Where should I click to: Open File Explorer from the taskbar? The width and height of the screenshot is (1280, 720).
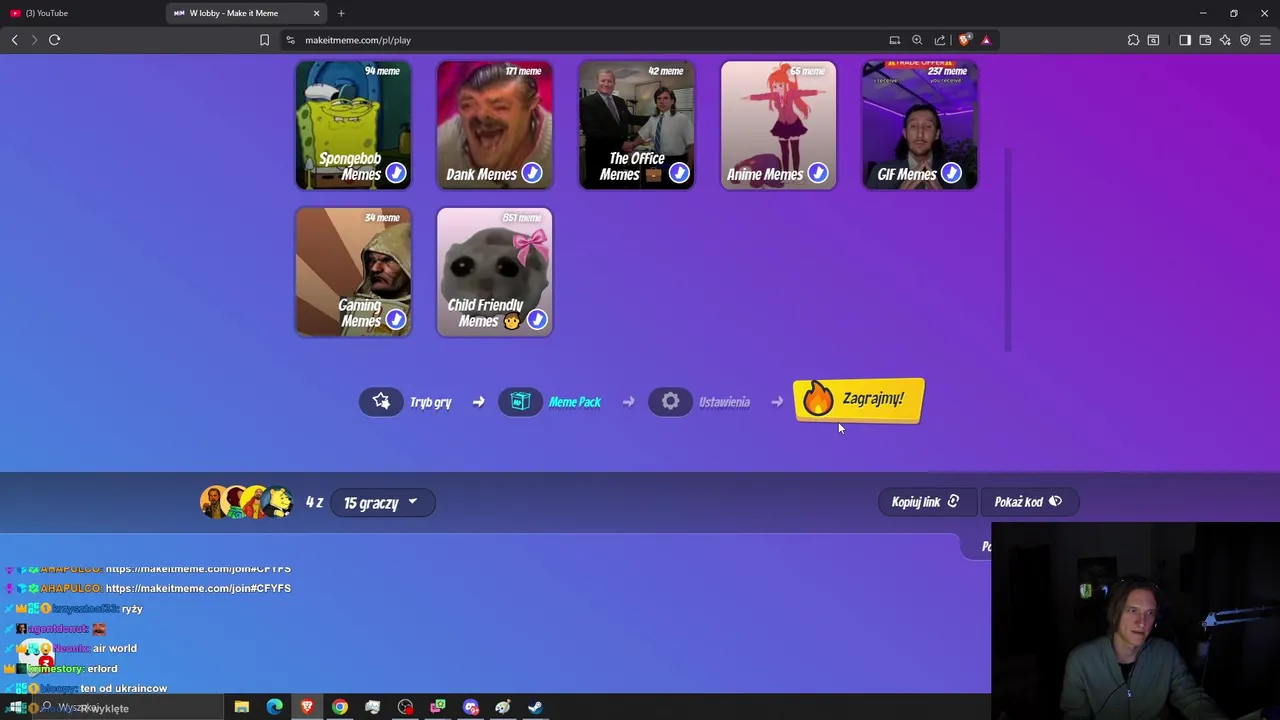coord(241,707)
